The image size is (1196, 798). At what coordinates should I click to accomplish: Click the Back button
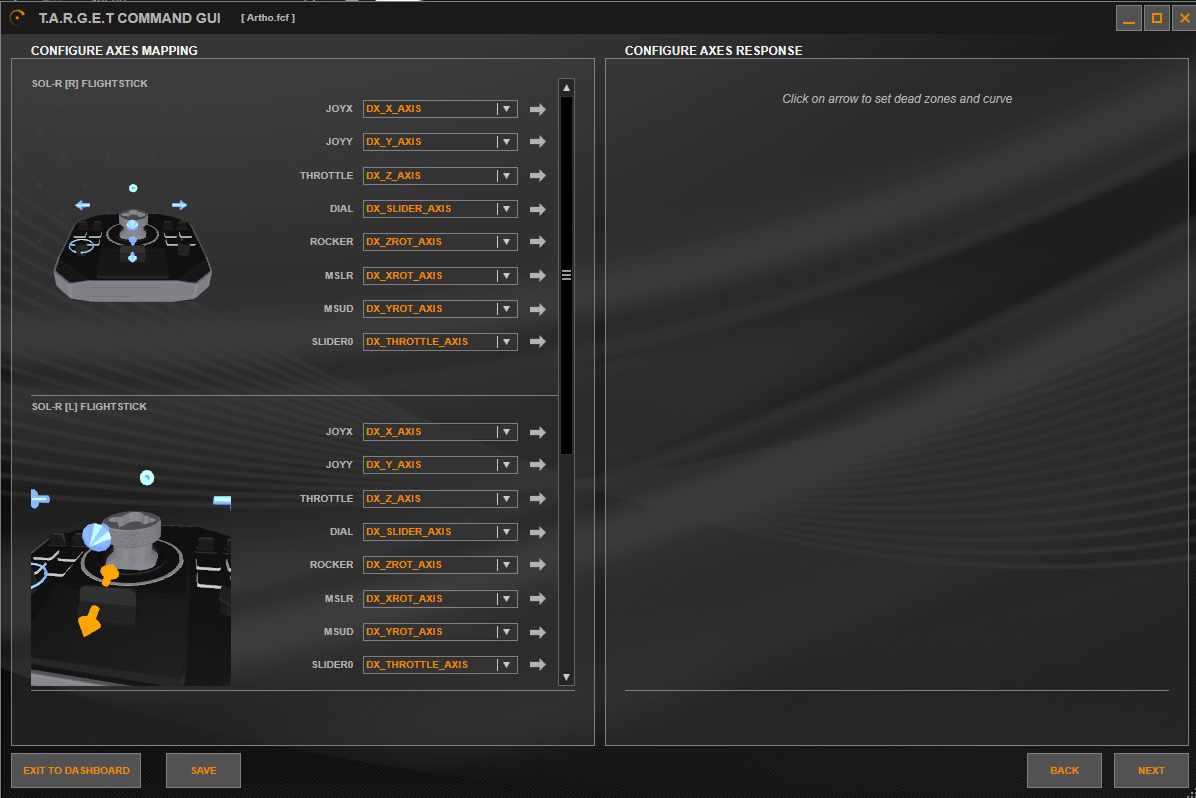tap(1064, 771)
